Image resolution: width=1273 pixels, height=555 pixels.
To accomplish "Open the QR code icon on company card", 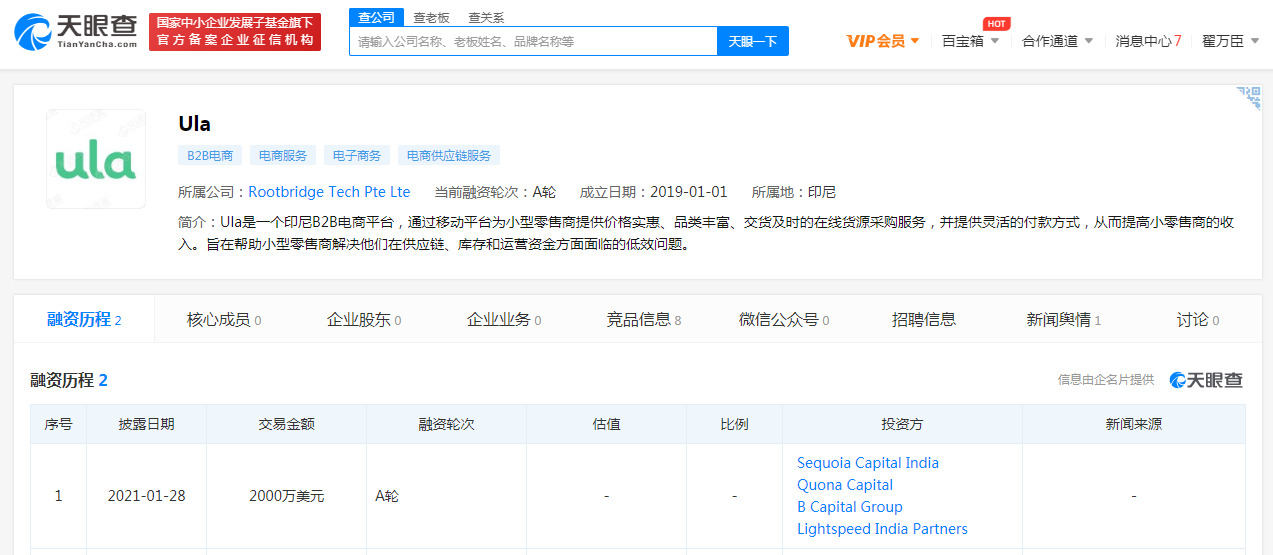I will click(1248, 98).
